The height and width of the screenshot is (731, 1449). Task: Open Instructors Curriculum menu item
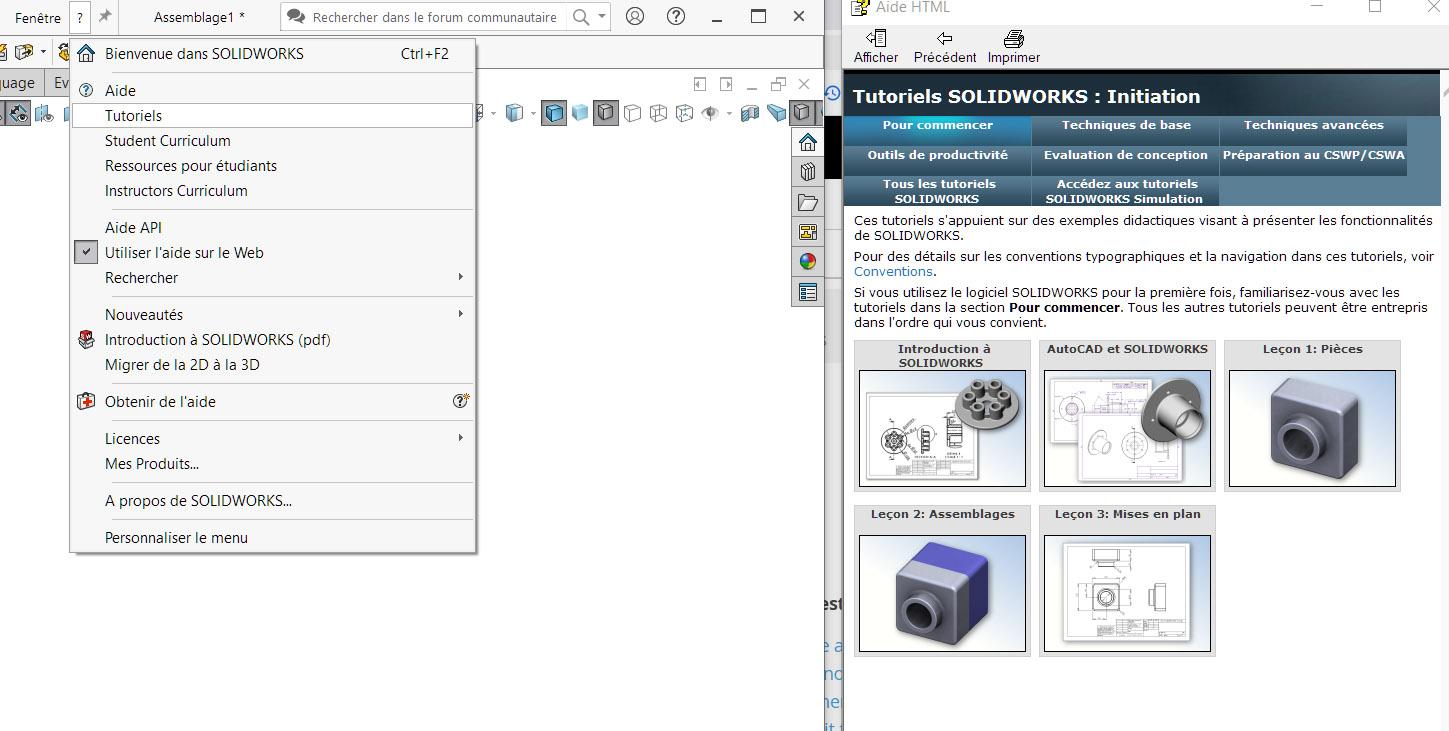click(x=273, y=191)
